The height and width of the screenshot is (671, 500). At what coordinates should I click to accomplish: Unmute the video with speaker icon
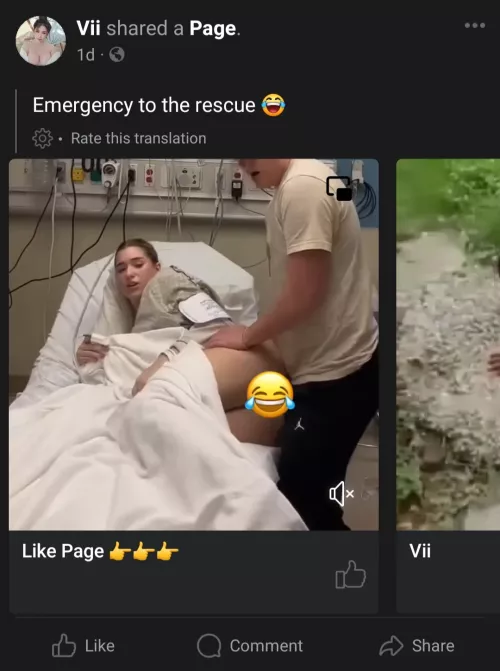pos(342,494)
